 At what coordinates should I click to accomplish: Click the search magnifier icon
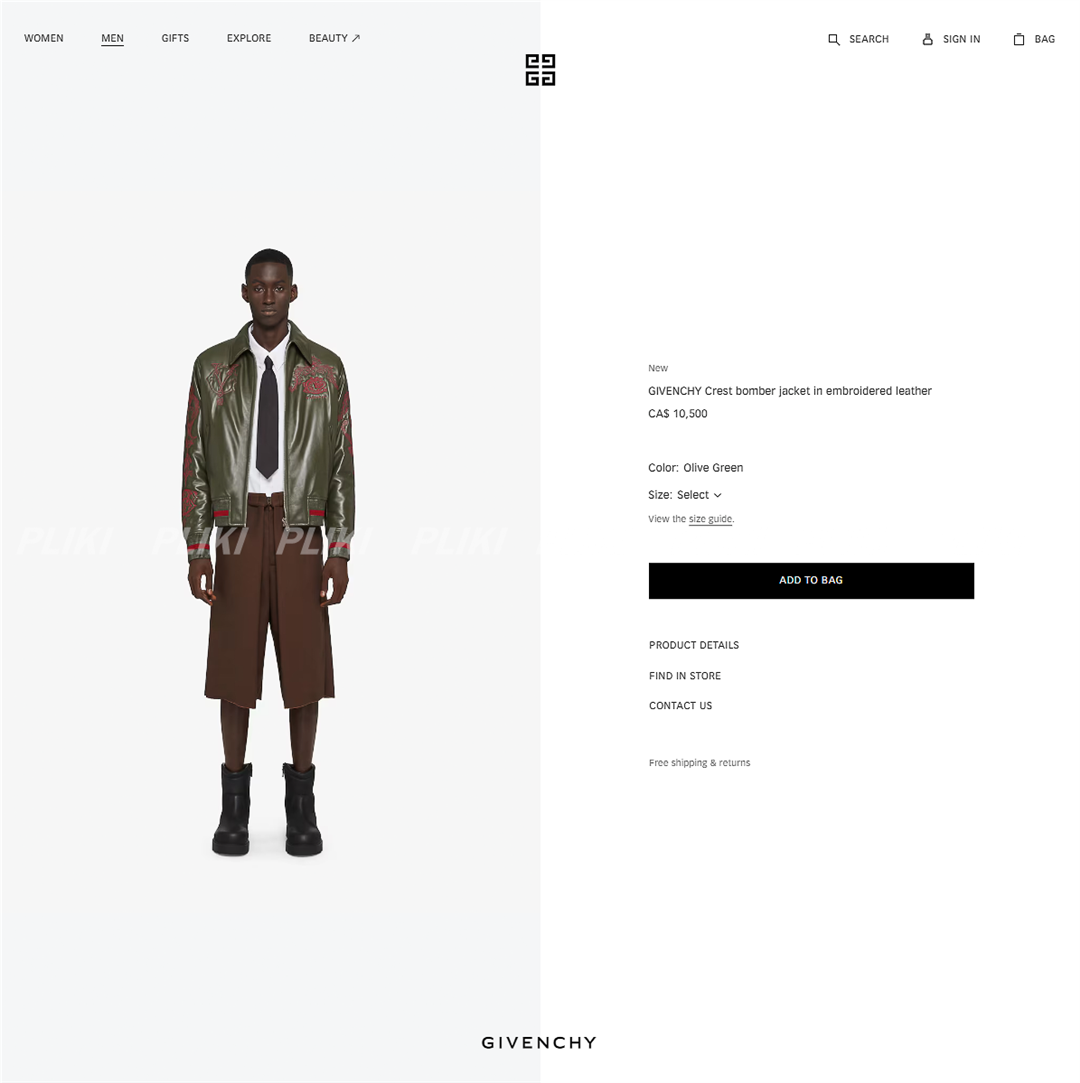pos(833,39)
